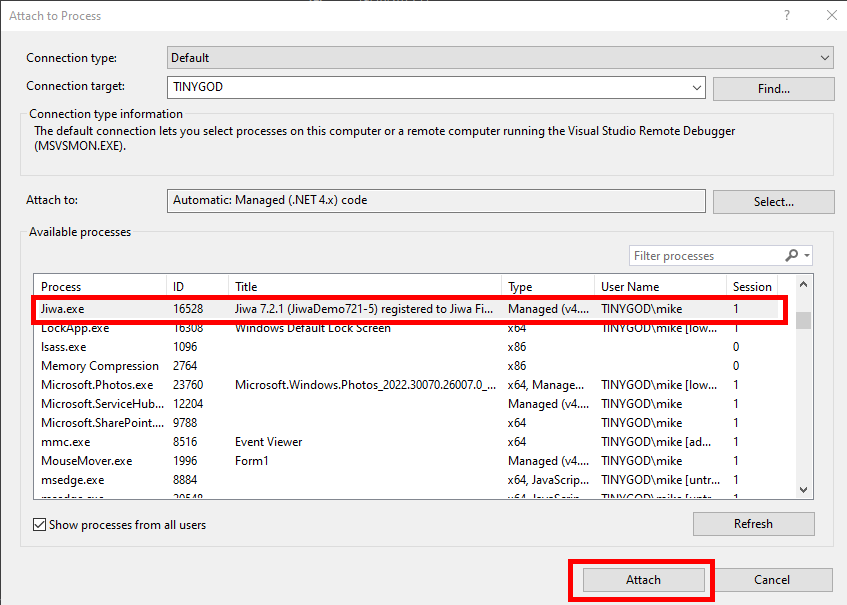Click the Title column header

click(364, 287)
